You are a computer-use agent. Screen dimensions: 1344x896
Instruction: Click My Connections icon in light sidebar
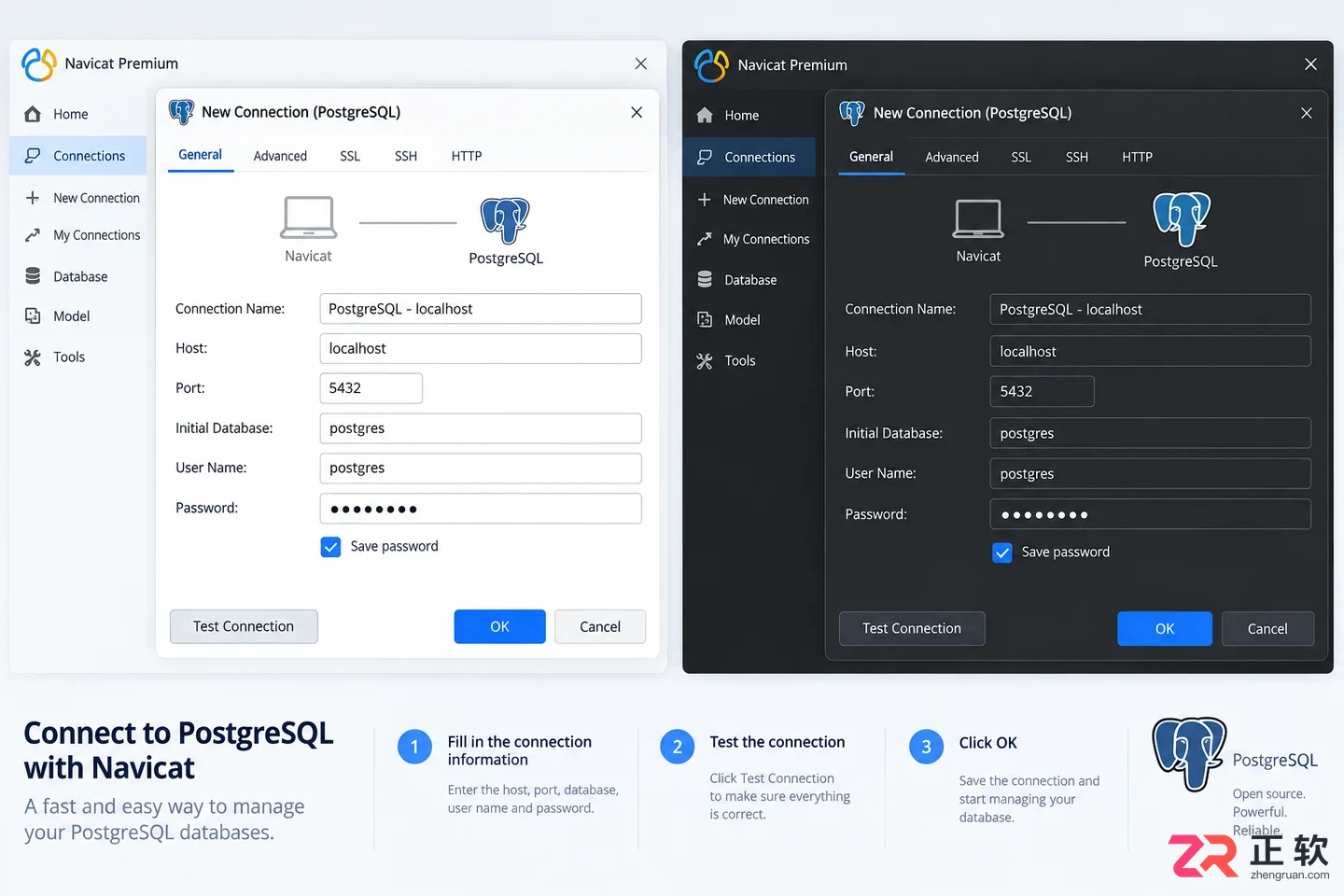coord(33,235)
